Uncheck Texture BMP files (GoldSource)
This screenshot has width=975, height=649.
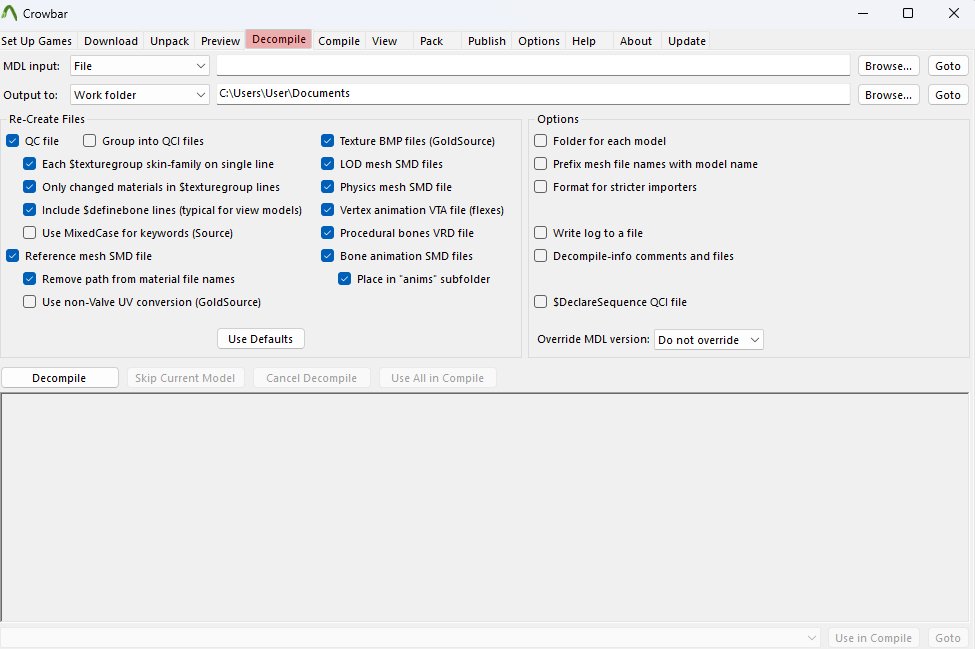(x=327, y=141)
